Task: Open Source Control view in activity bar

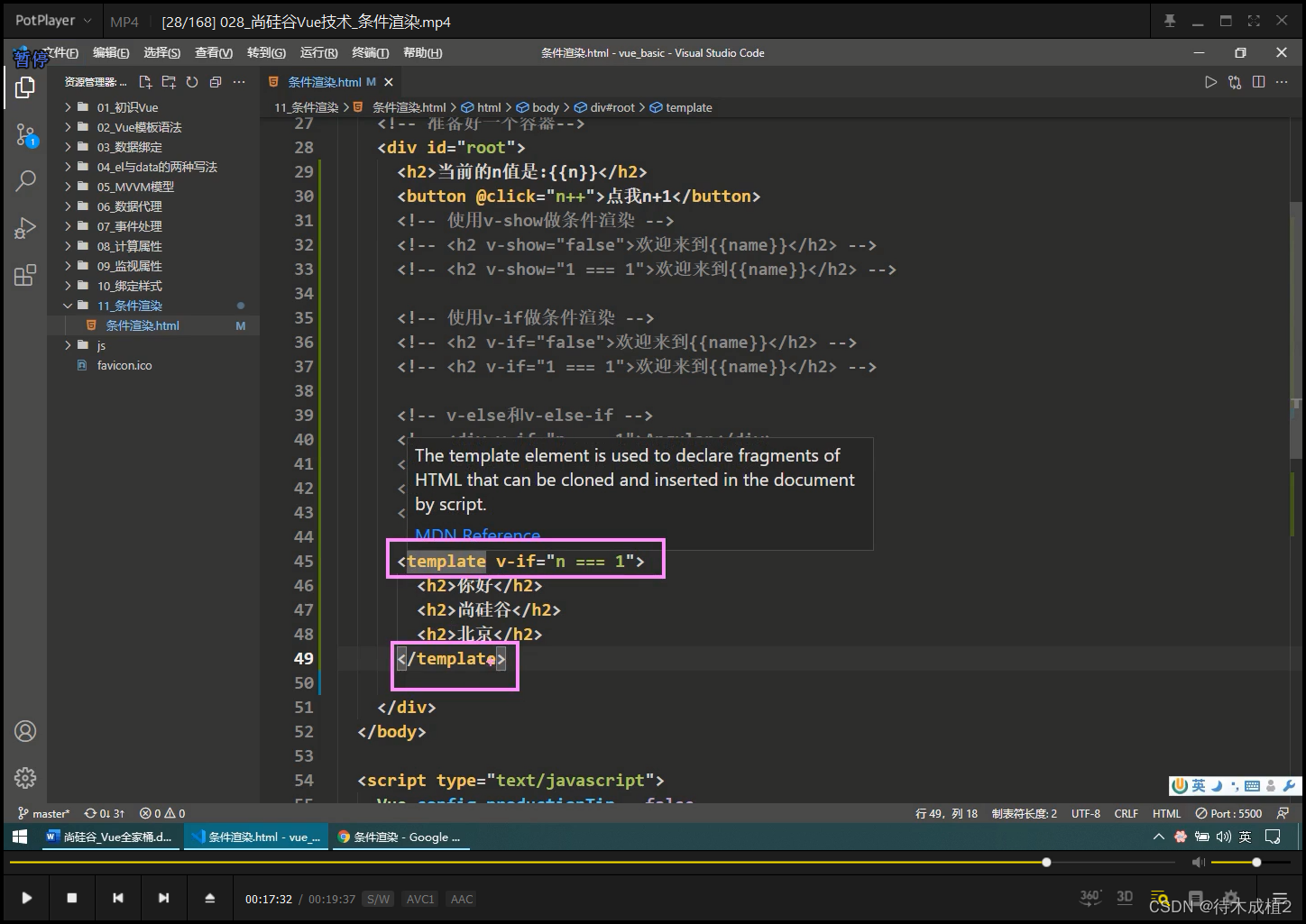Action: click(25, 136)
